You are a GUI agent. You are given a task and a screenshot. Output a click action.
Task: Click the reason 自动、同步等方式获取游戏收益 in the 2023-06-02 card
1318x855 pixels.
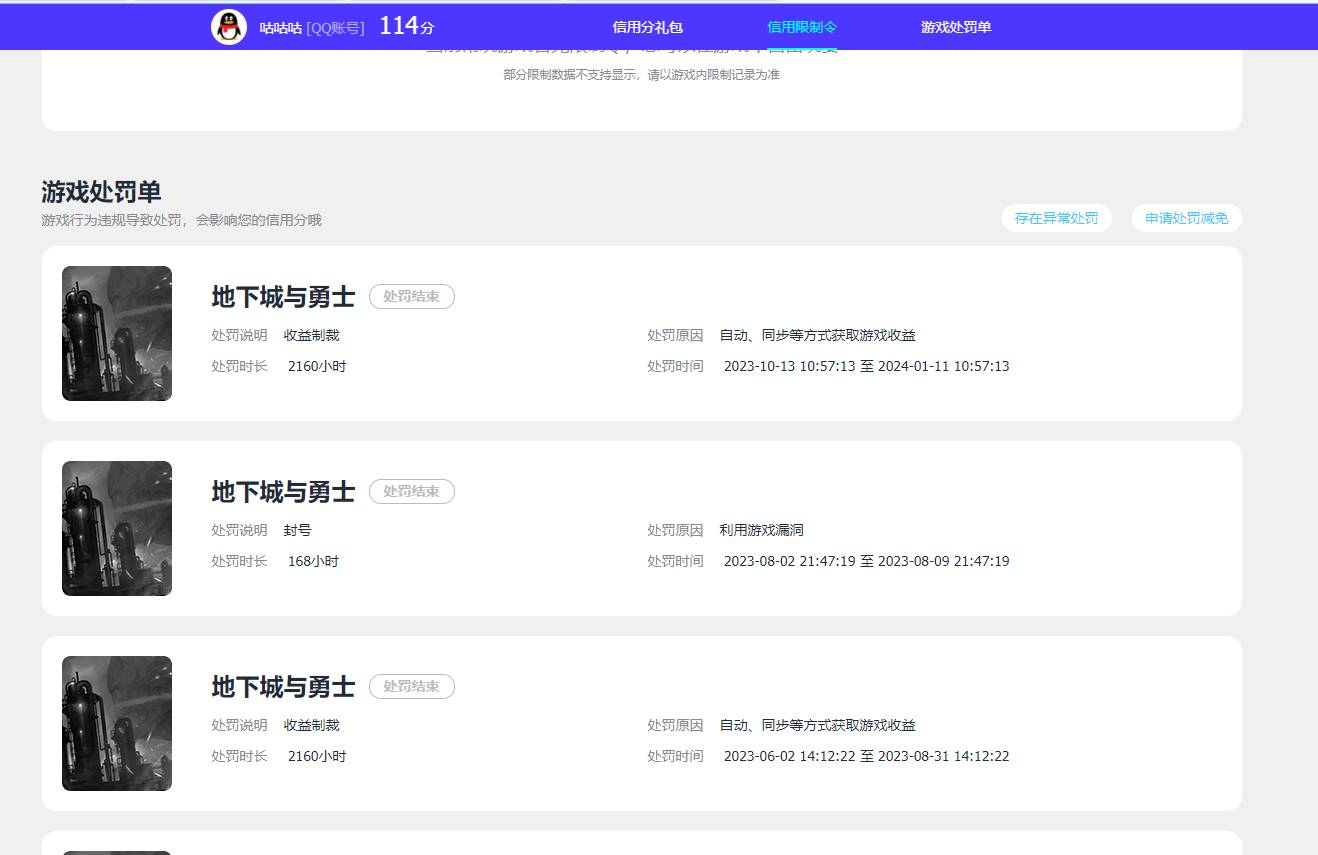pyautogui.click(x=818, y=725)
